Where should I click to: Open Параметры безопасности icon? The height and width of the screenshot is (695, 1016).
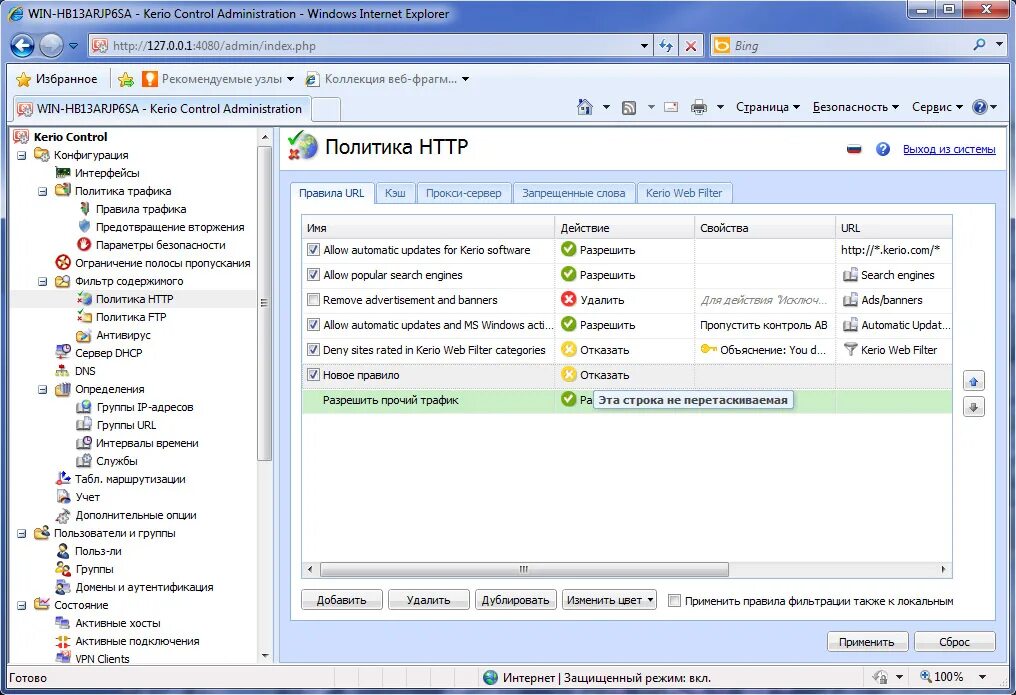84,244
